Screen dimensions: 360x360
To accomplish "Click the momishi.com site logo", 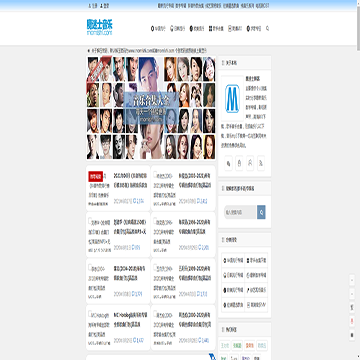I will click(100, 27).
